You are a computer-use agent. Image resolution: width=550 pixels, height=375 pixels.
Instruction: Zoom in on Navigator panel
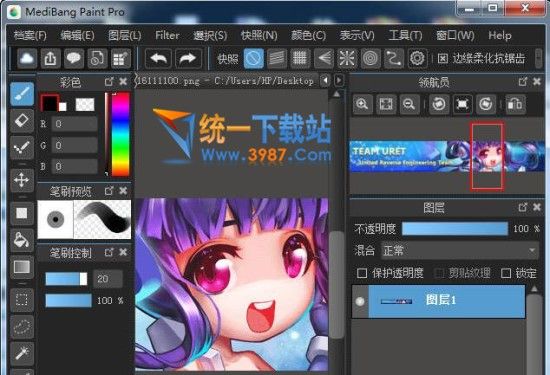click(x=362, y=104)
